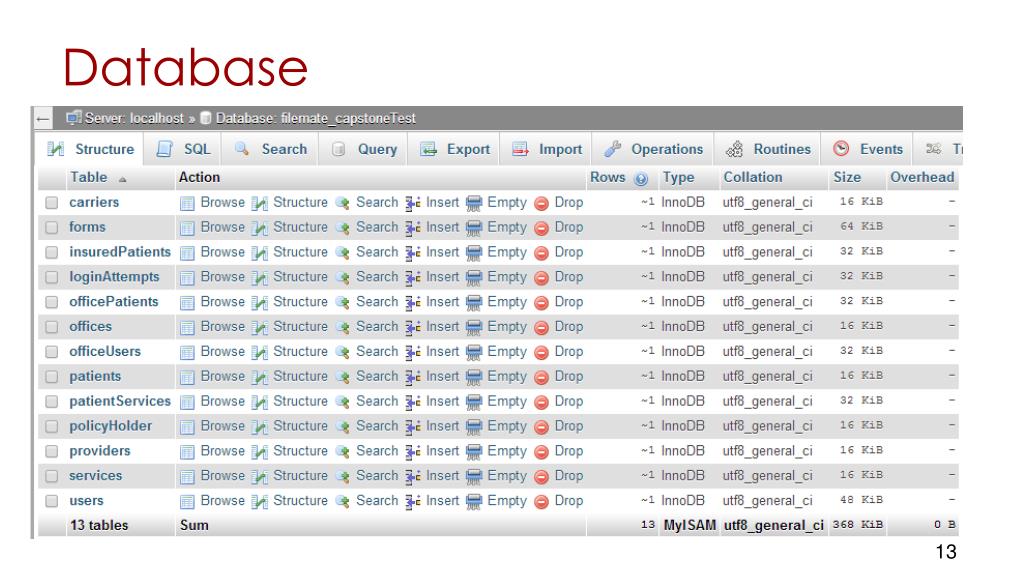Click the Search icon for patientServices row
Screen dimensions: 1024x576
(342, 402)
